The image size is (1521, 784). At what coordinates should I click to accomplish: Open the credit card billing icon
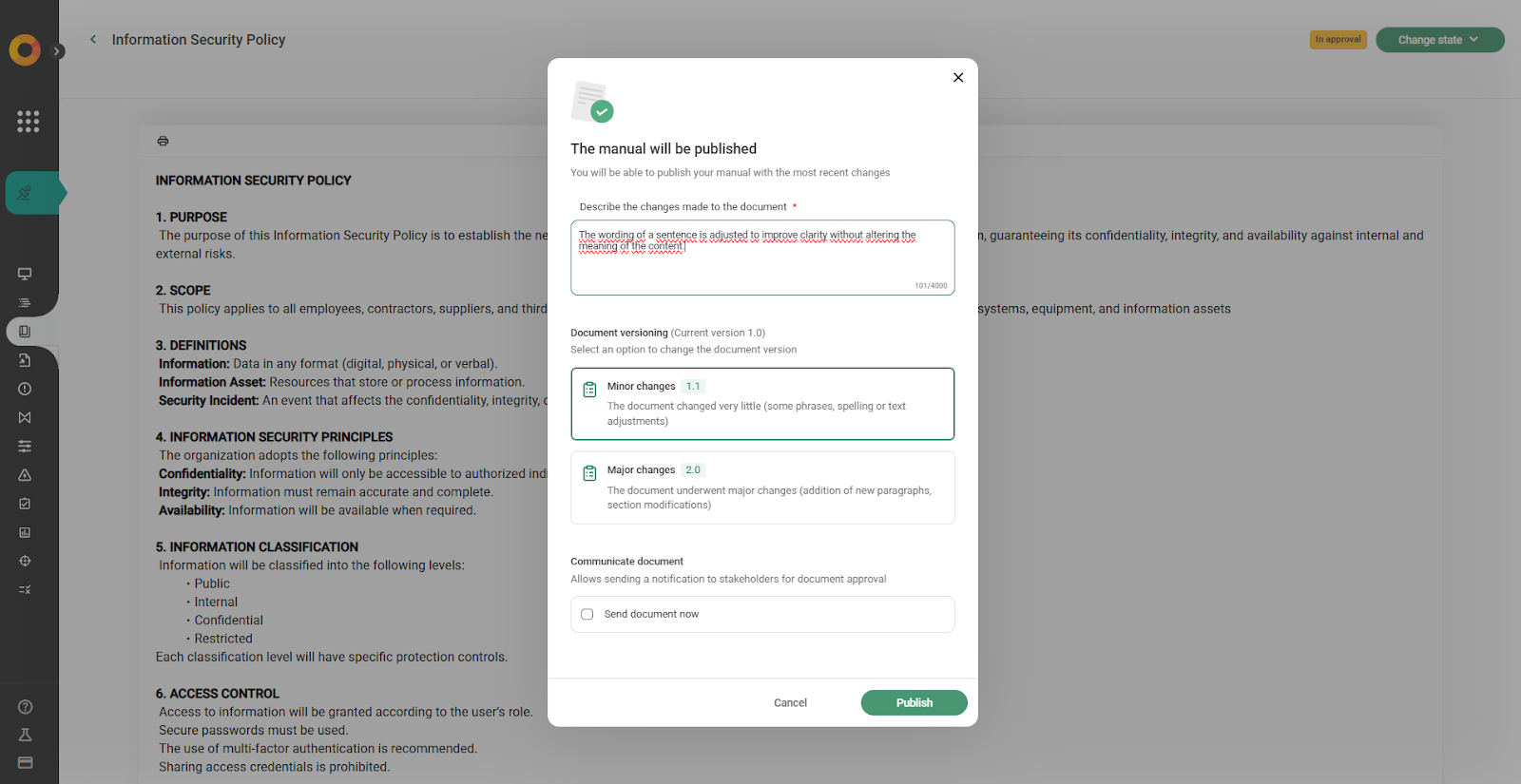[26, 762]
